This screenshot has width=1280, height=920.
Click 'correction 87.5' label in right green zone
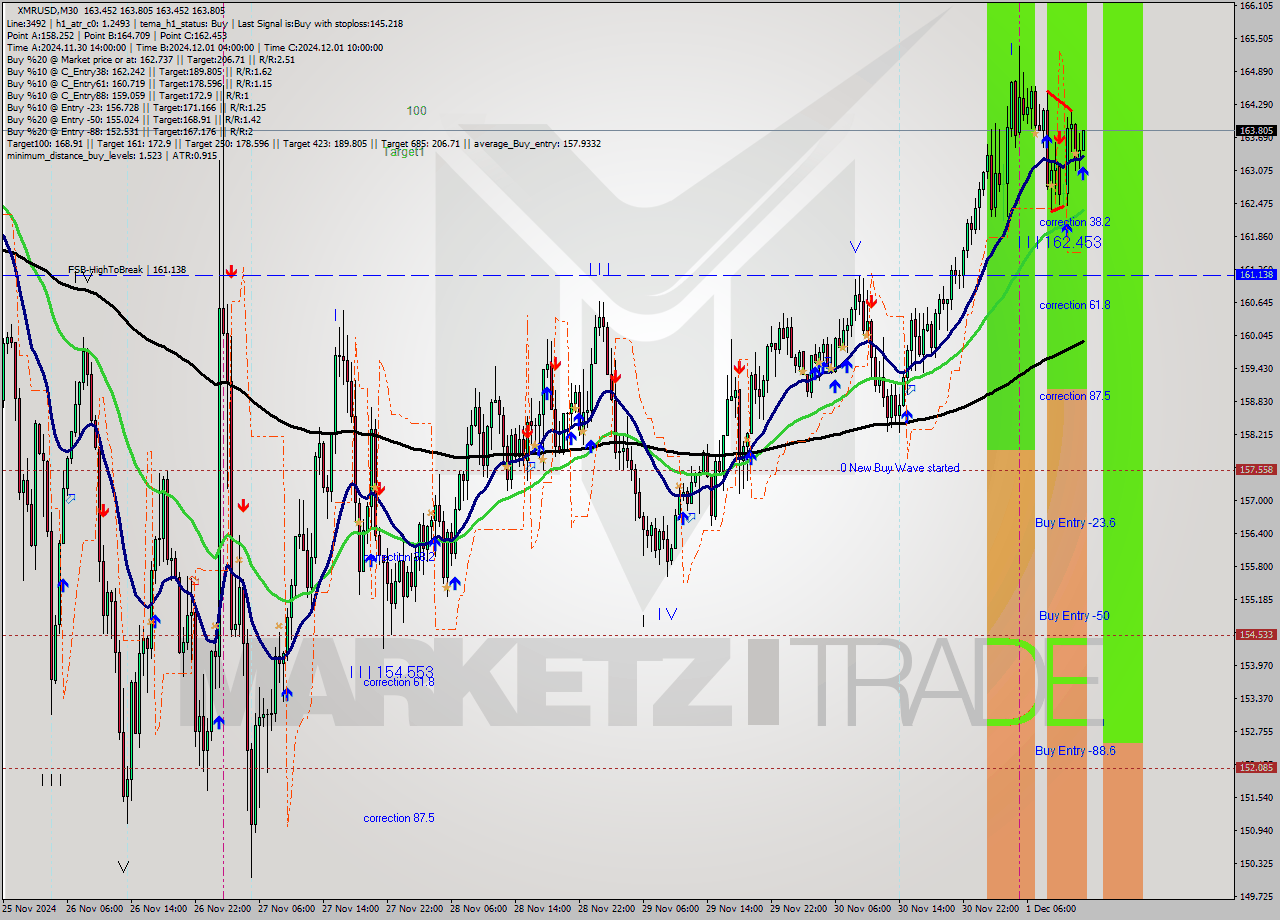pyautogui.click(x=1075, y=396)
